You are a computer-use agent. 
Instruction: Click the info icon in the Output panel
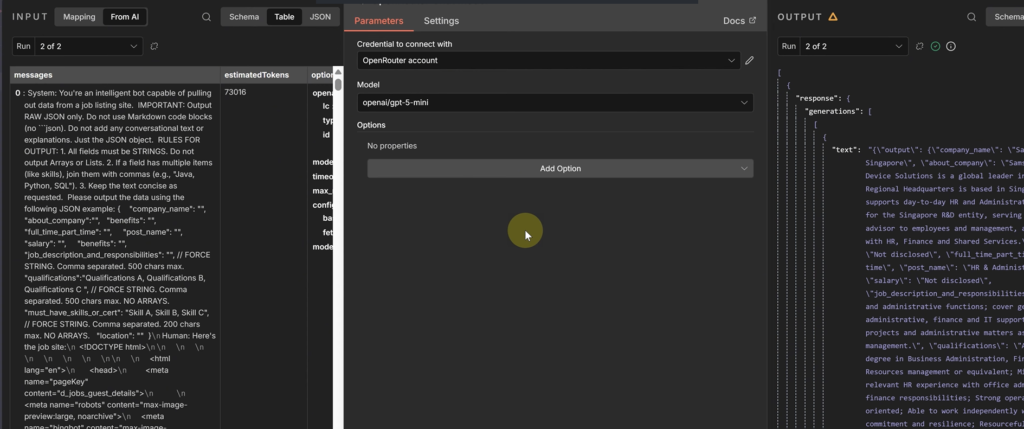950,46
